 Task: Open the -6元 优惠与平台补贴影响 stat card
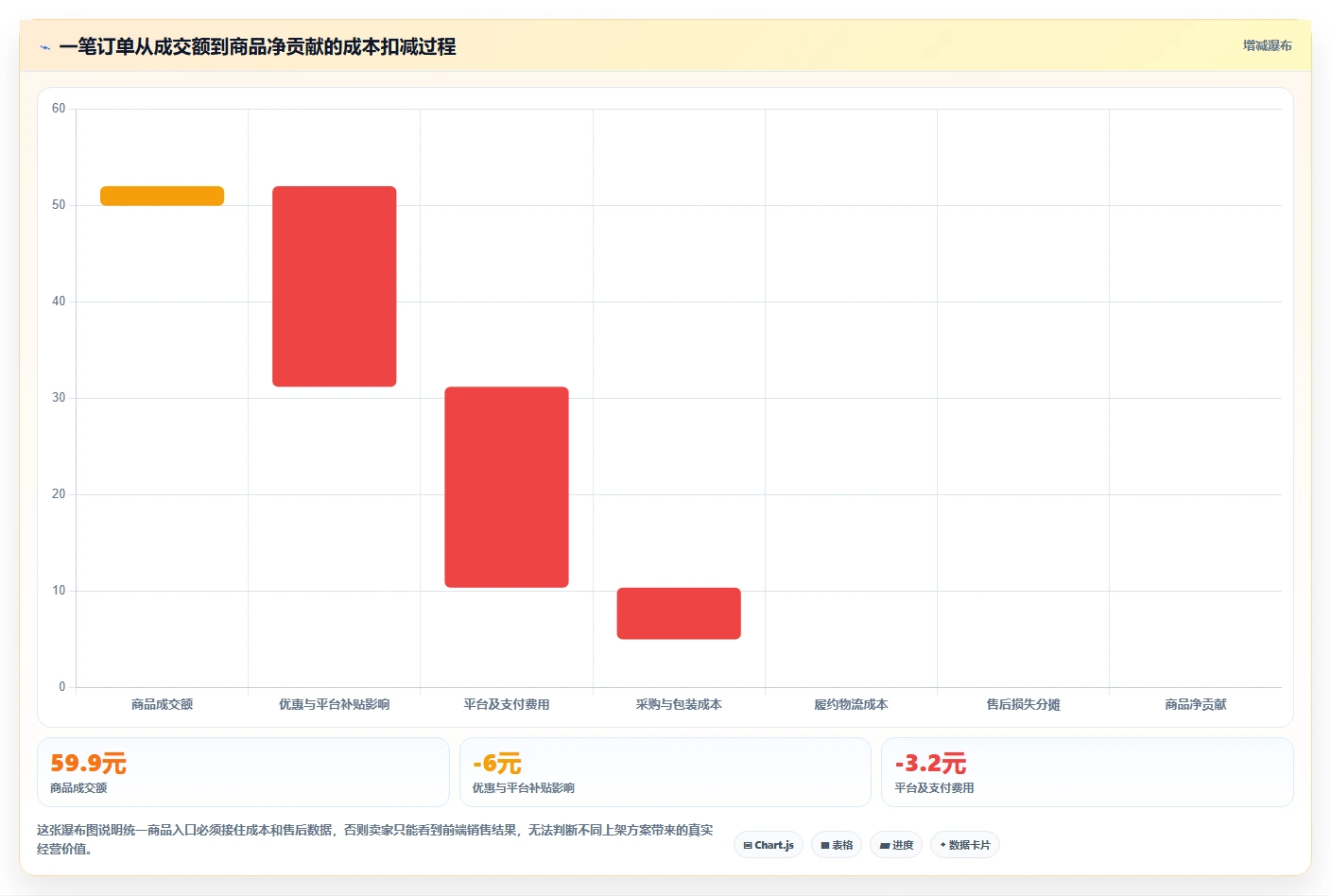(665, 772)
